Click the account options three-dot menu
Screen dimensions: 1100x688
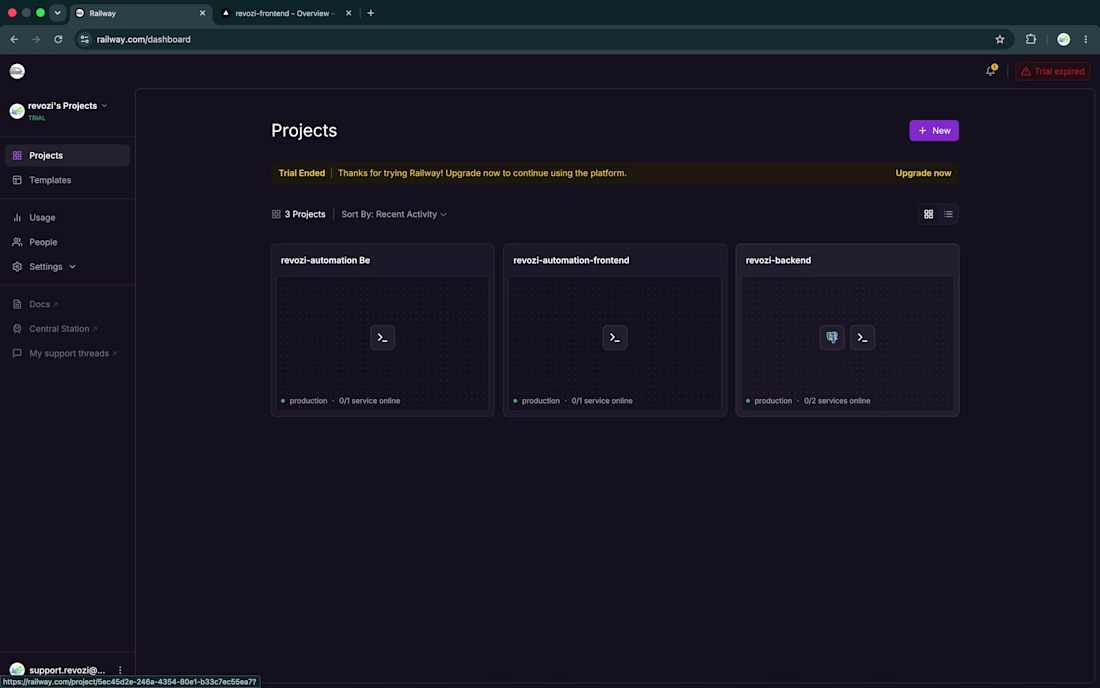tap(120, 670)
